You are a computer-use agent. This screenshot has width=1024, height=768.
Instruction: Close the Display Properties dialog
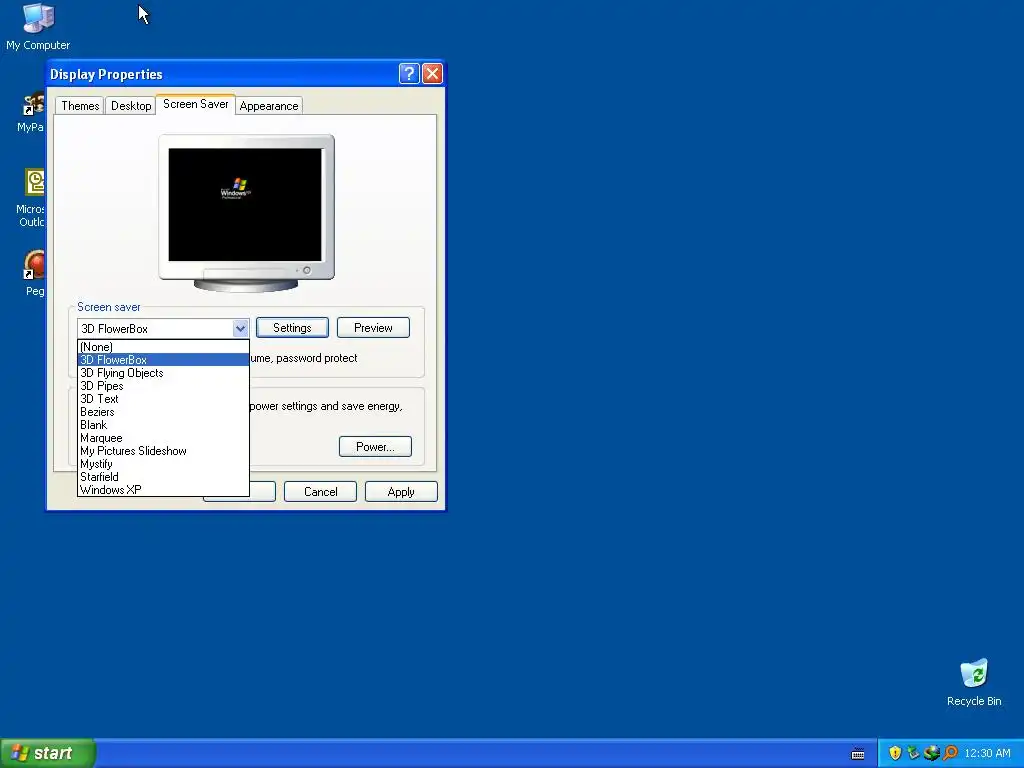coord(432,74)
